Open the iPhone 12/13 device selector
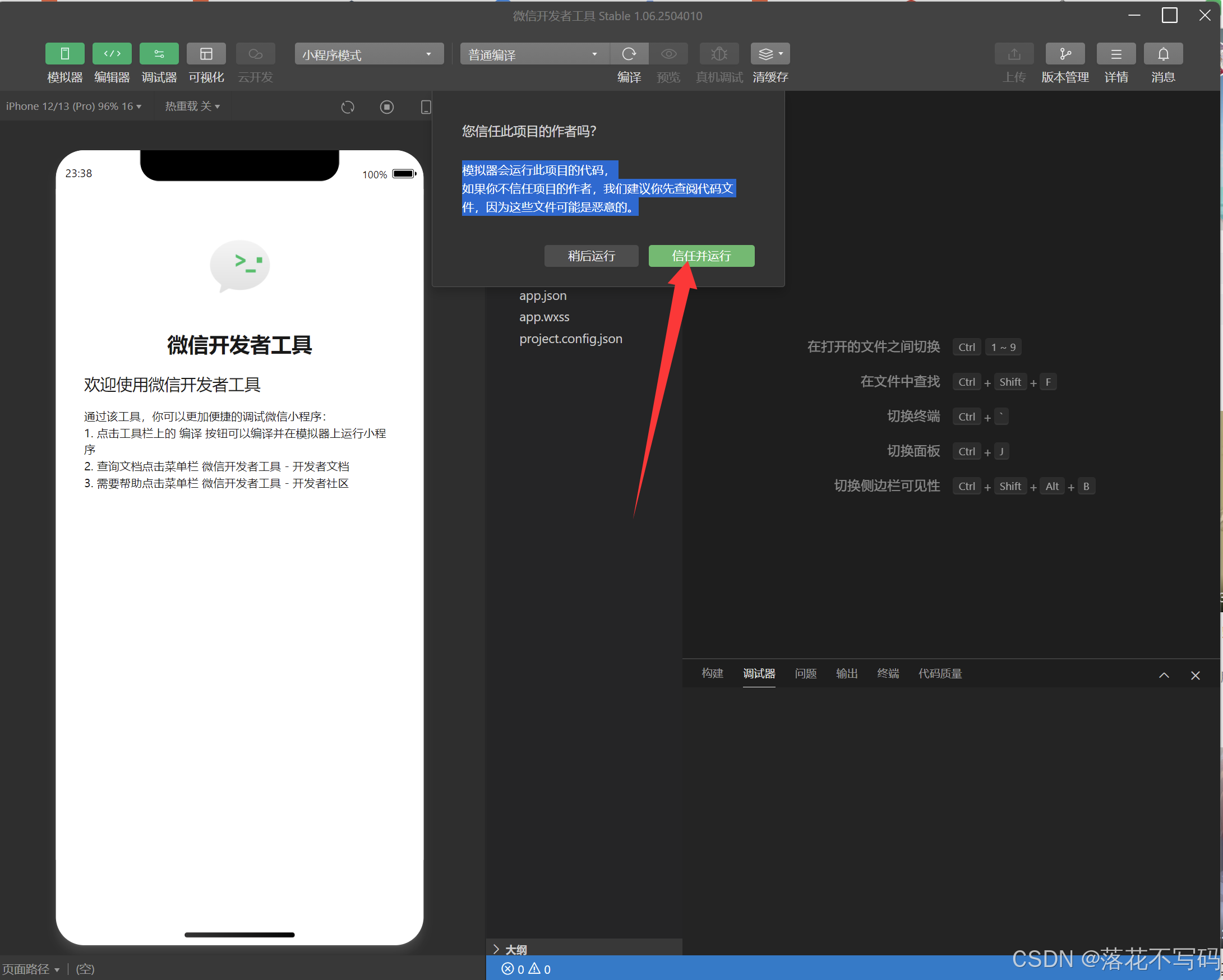Image resolution: width=1223 pixels, height=980 pixels. (x=75, y=106)
